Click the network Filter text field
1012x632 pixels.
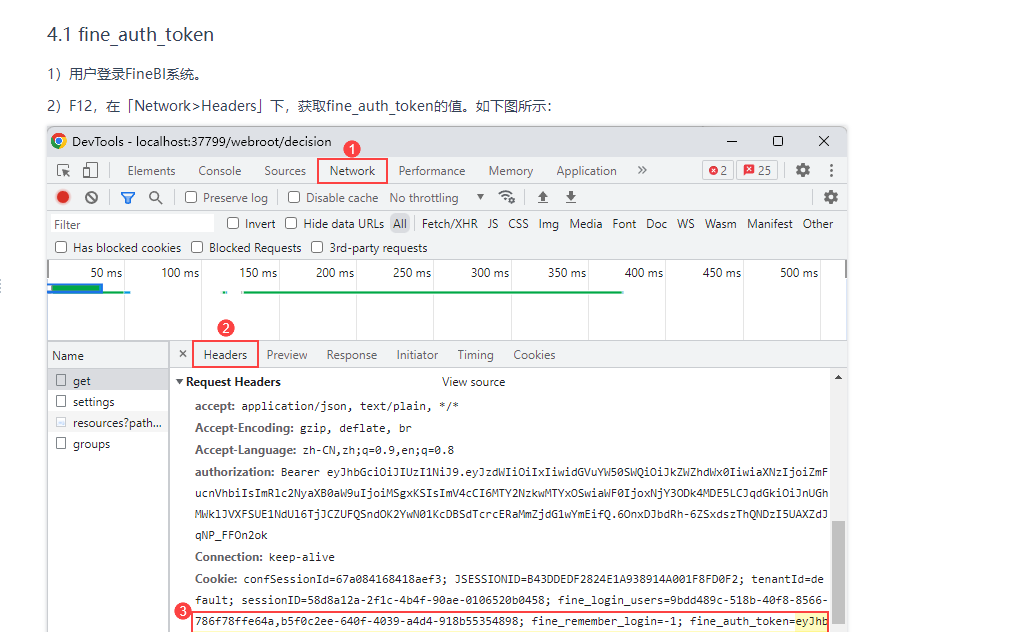(x=132, y=224)
